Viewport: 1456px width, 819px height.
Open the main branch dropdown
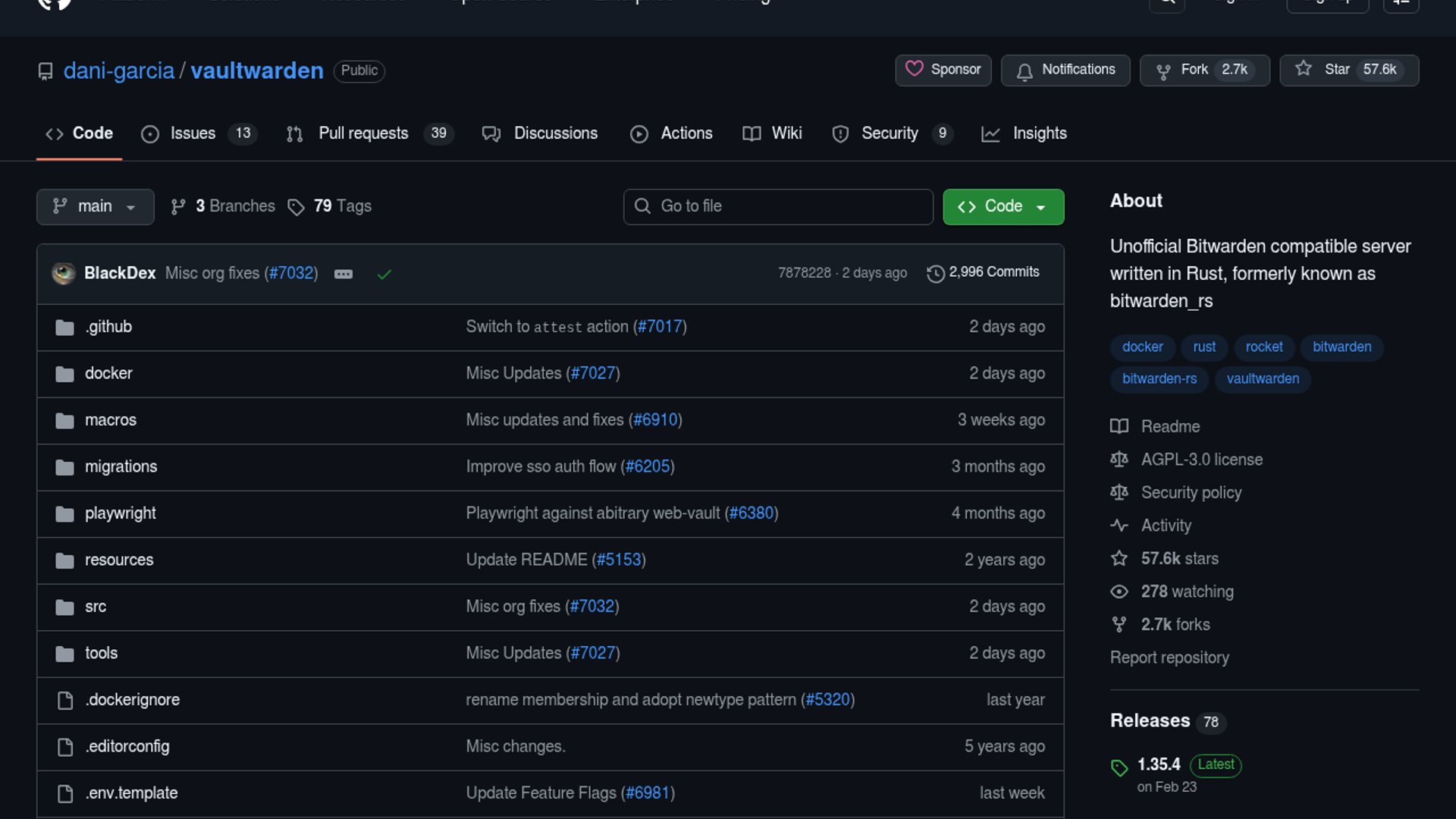(95, 206)
